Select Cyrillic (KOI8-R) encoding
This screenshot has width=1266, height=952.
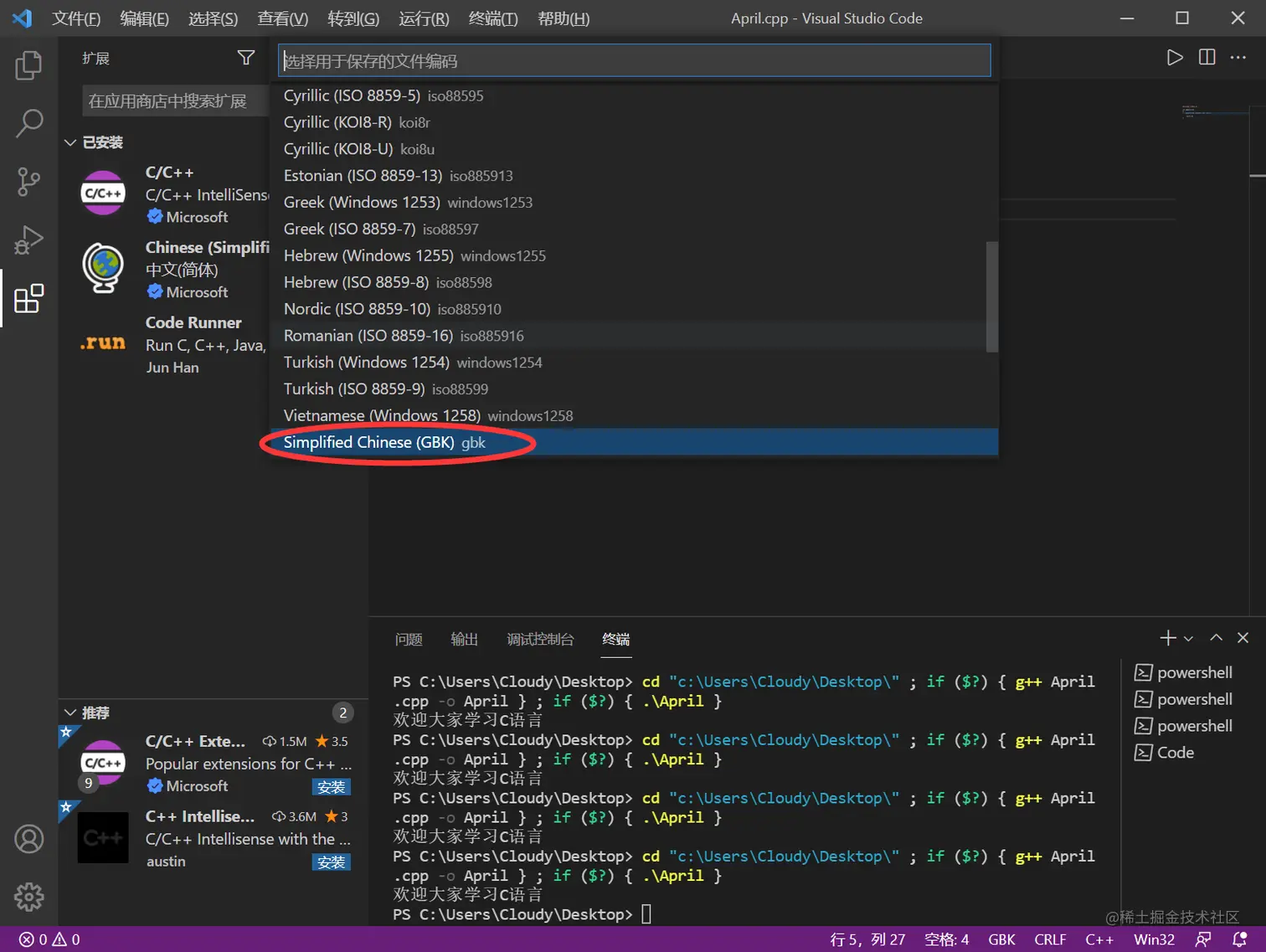tap(634, 122)
